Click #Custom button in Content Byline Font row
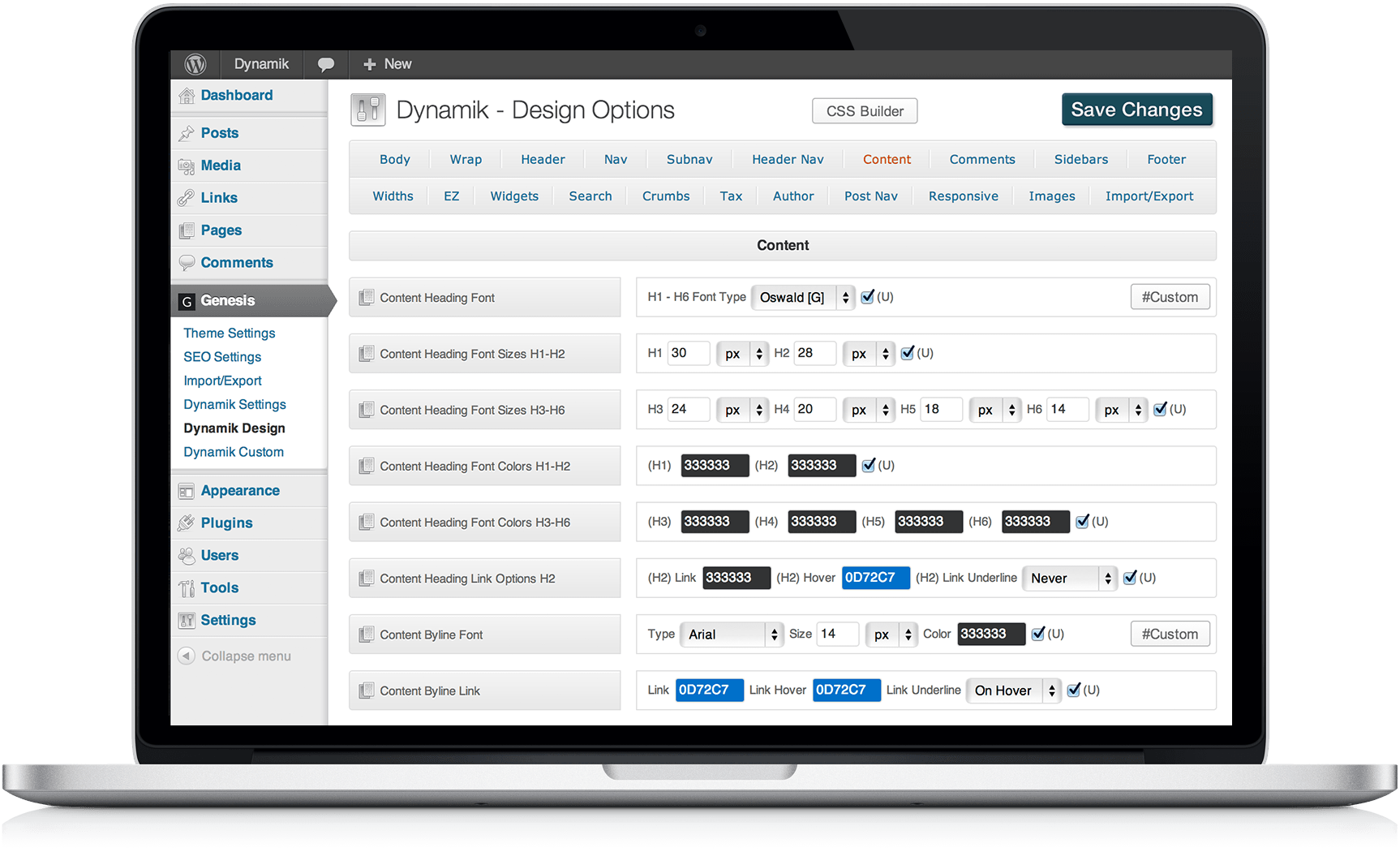Image resolution: width=1400 pixels, height=852 pixels. coord(1170,634)
